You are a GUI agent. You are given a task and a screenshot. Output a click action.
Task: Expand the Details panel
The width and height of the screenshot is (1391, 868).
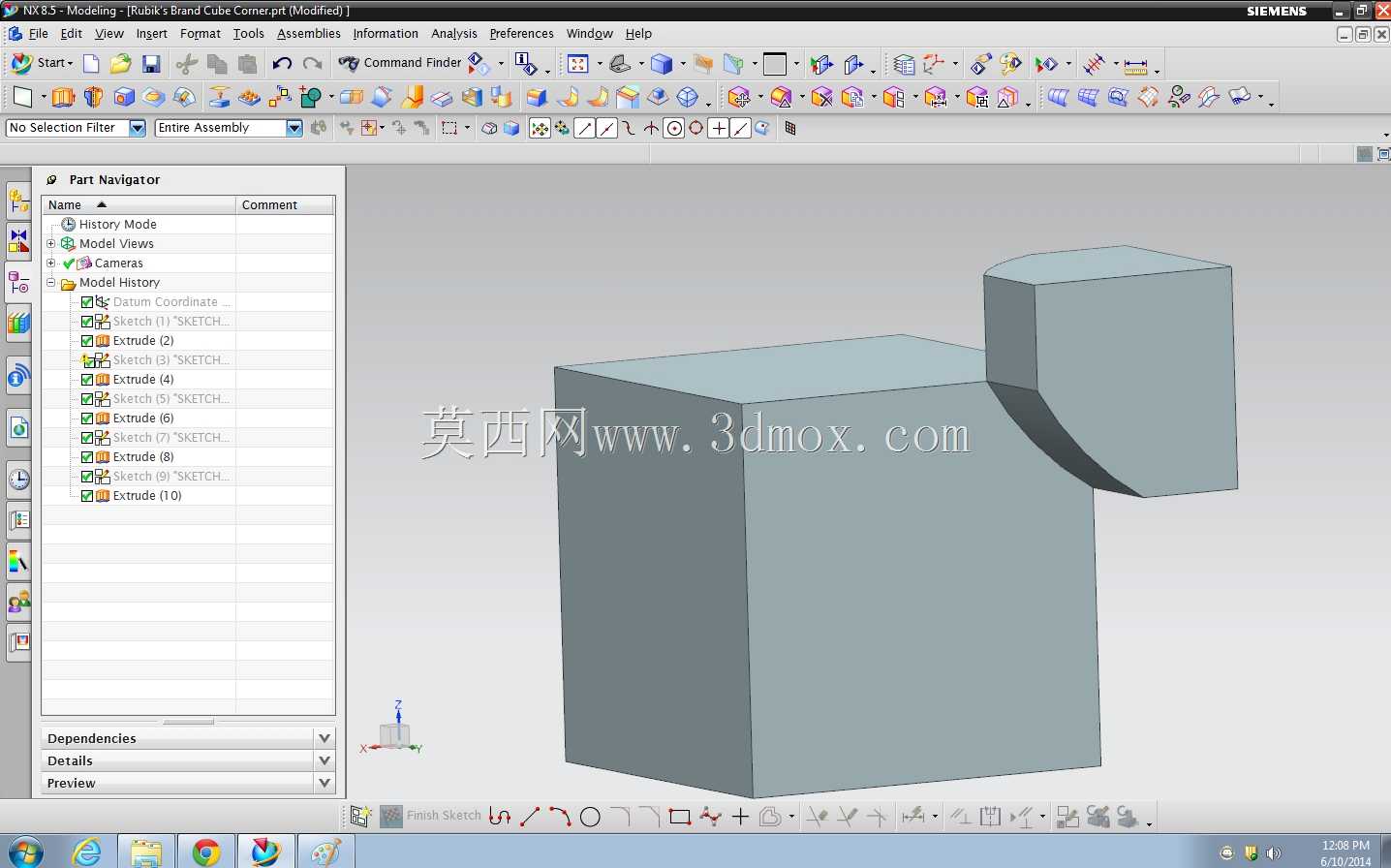point(188,760)
